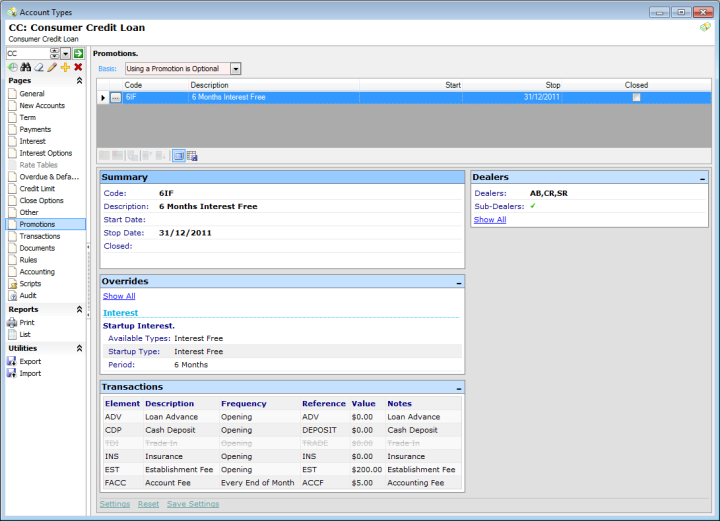Click the Save Settings link

click(193, 504)
